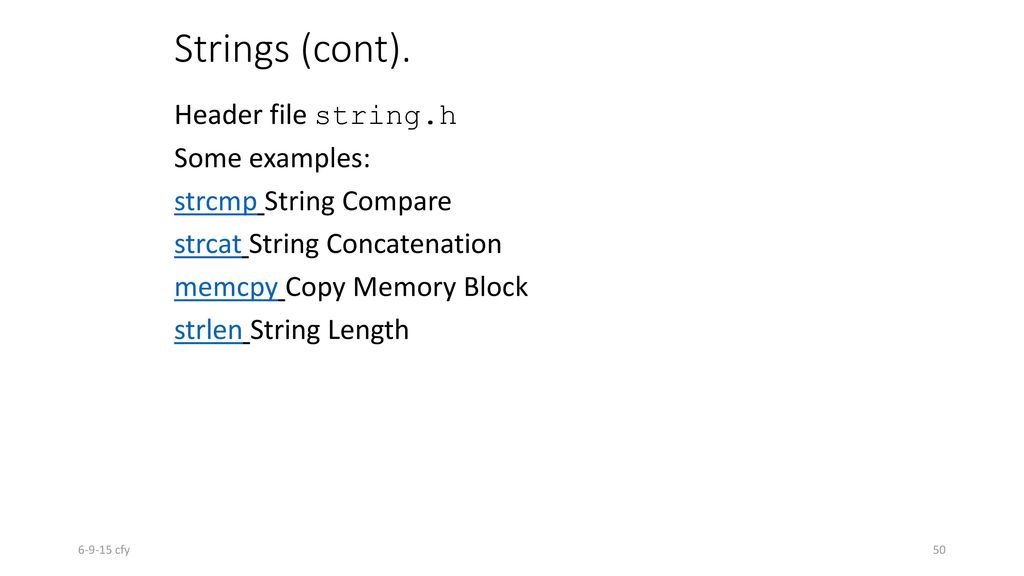Open the strcmp hyperlink
1024x576 pixels.
point(216,202)
